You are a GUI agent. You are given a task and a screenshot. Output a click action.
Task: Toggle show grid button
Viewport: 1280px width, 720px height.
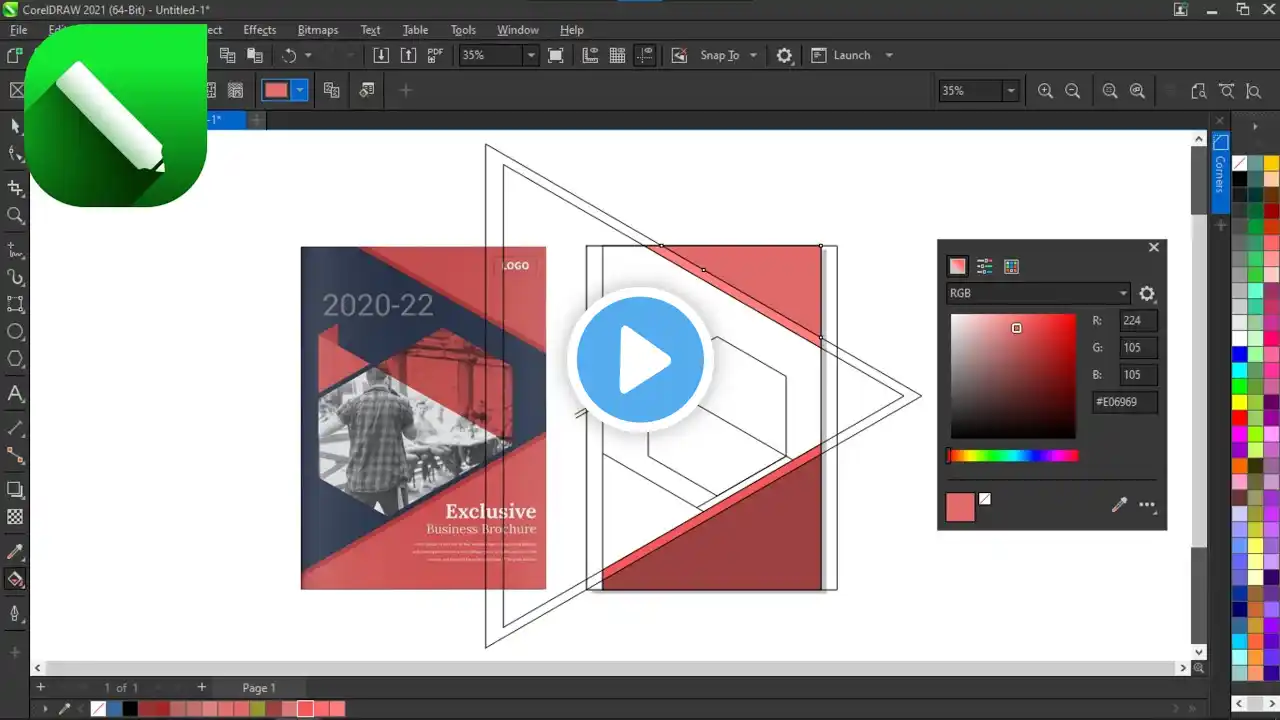click(x=617, y=55)
